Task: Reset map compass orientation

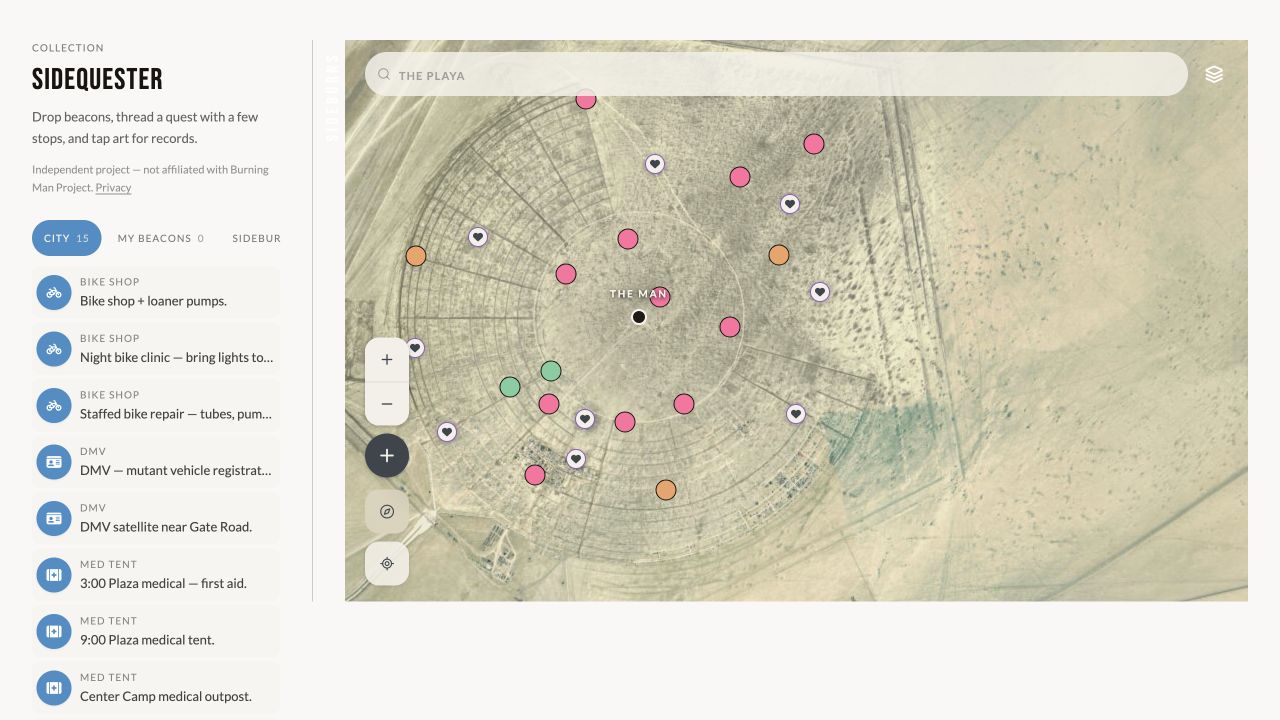Action: tap(387, 511)
